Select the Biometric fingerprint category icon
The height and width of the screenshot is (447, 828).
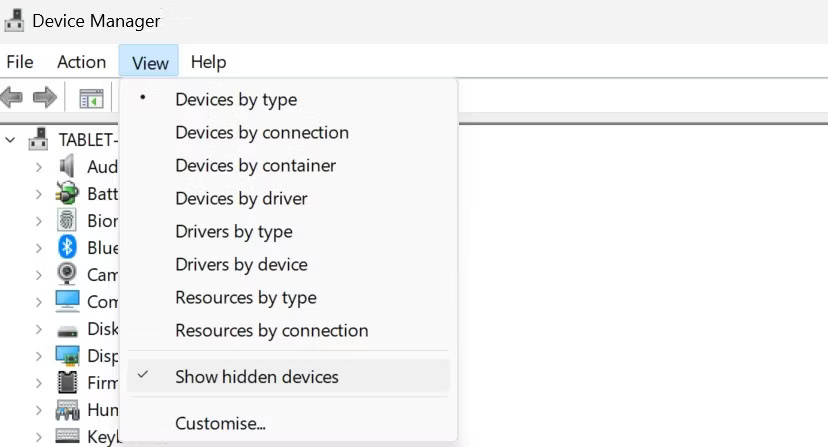coord(67,220)
